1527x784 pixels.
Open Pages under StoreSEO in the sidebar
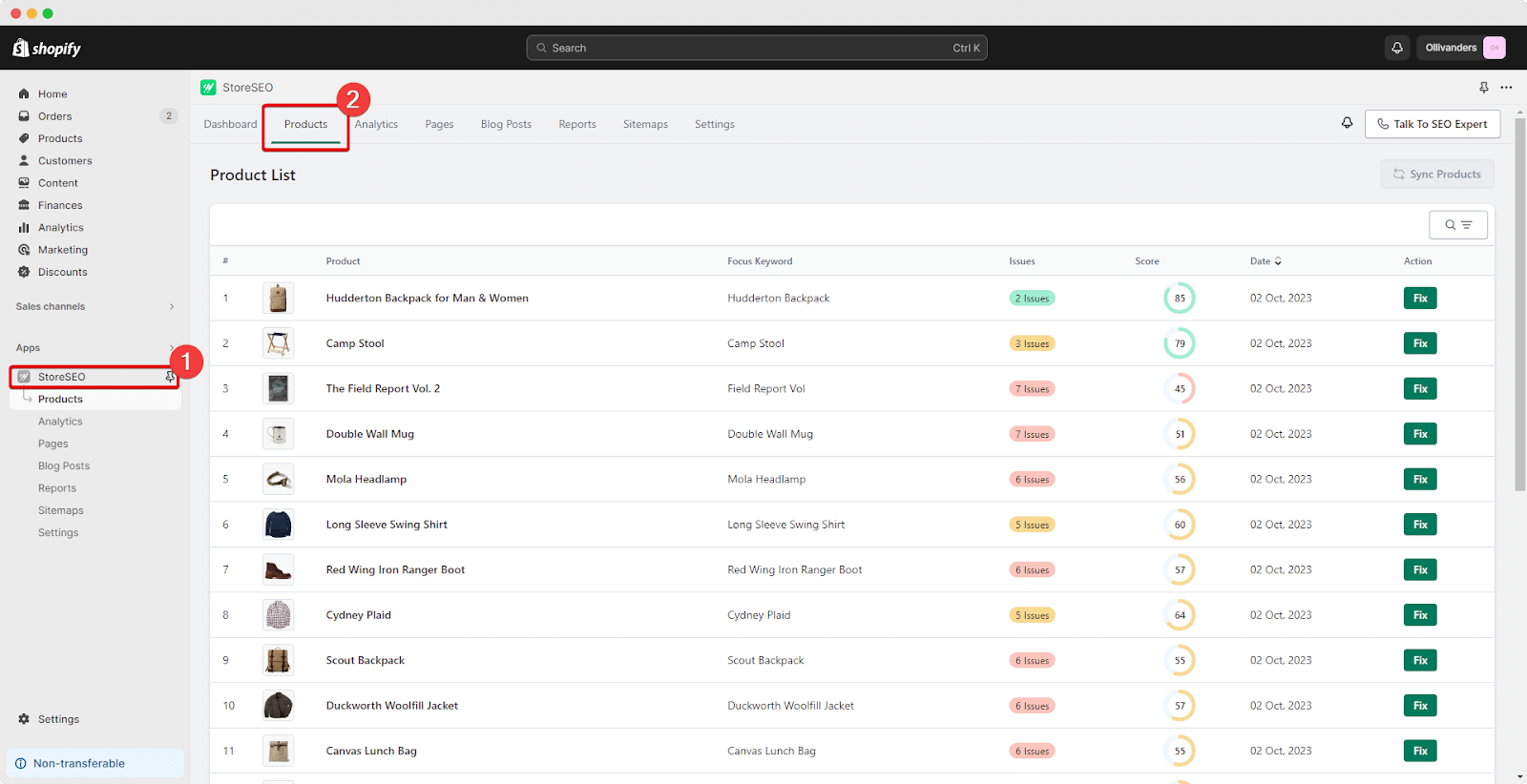[x=53, y=444]
